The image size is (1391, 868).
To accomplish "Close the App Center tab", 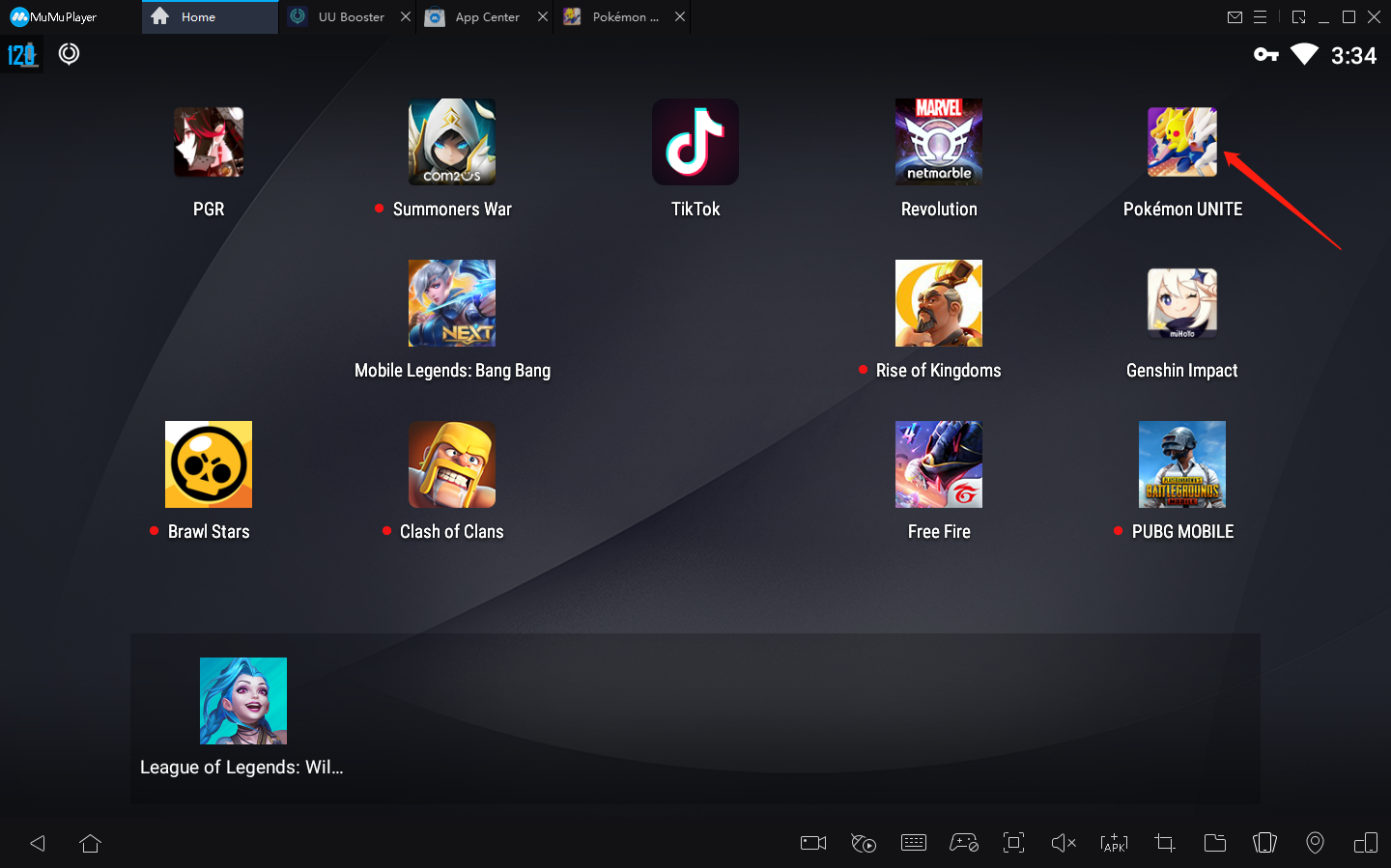I will click(x=543, y=17).
